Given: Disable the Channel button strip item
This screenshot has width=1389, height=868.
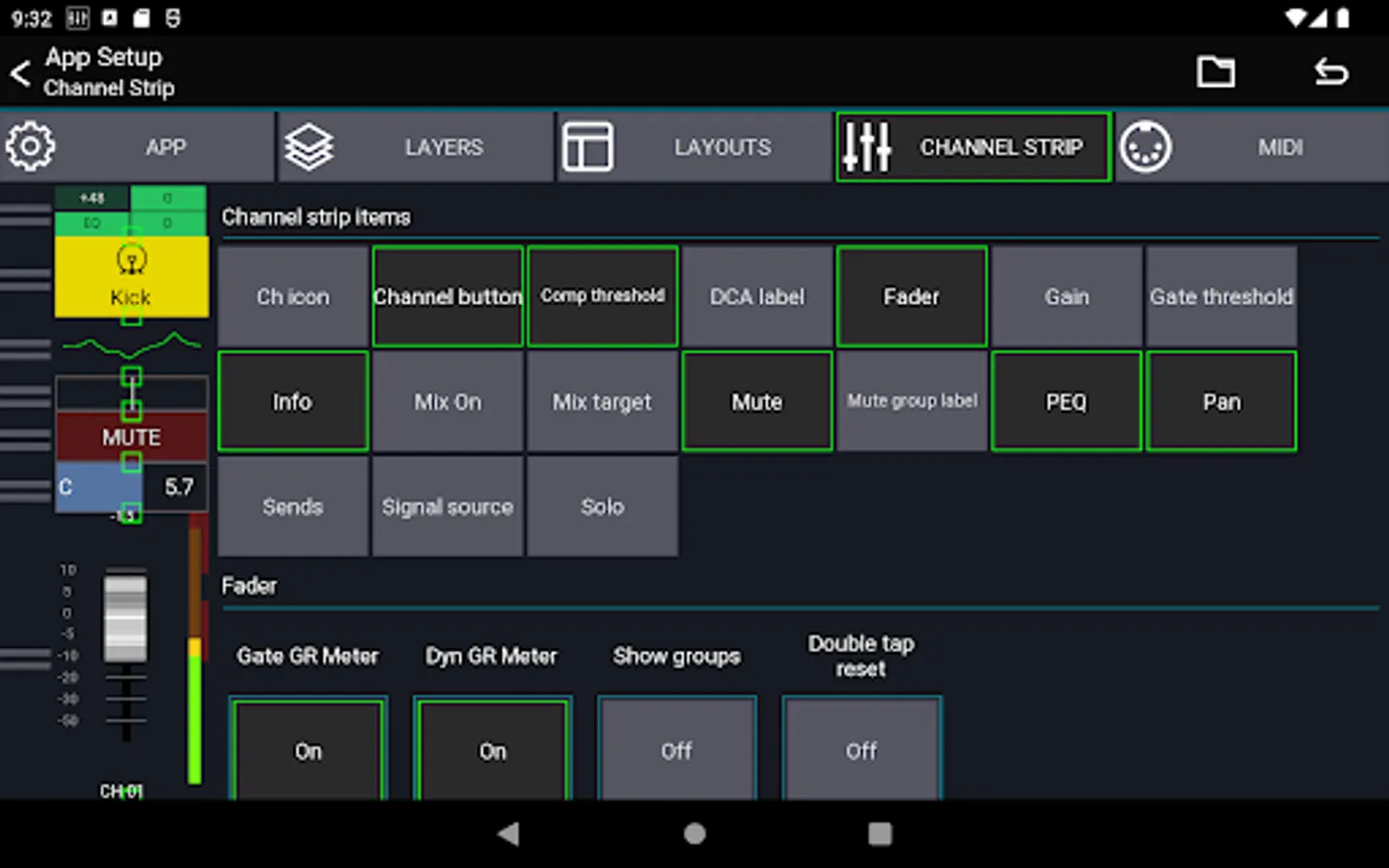Looking at the screenshot, I should pyautogui.click(x=448, y=296).
